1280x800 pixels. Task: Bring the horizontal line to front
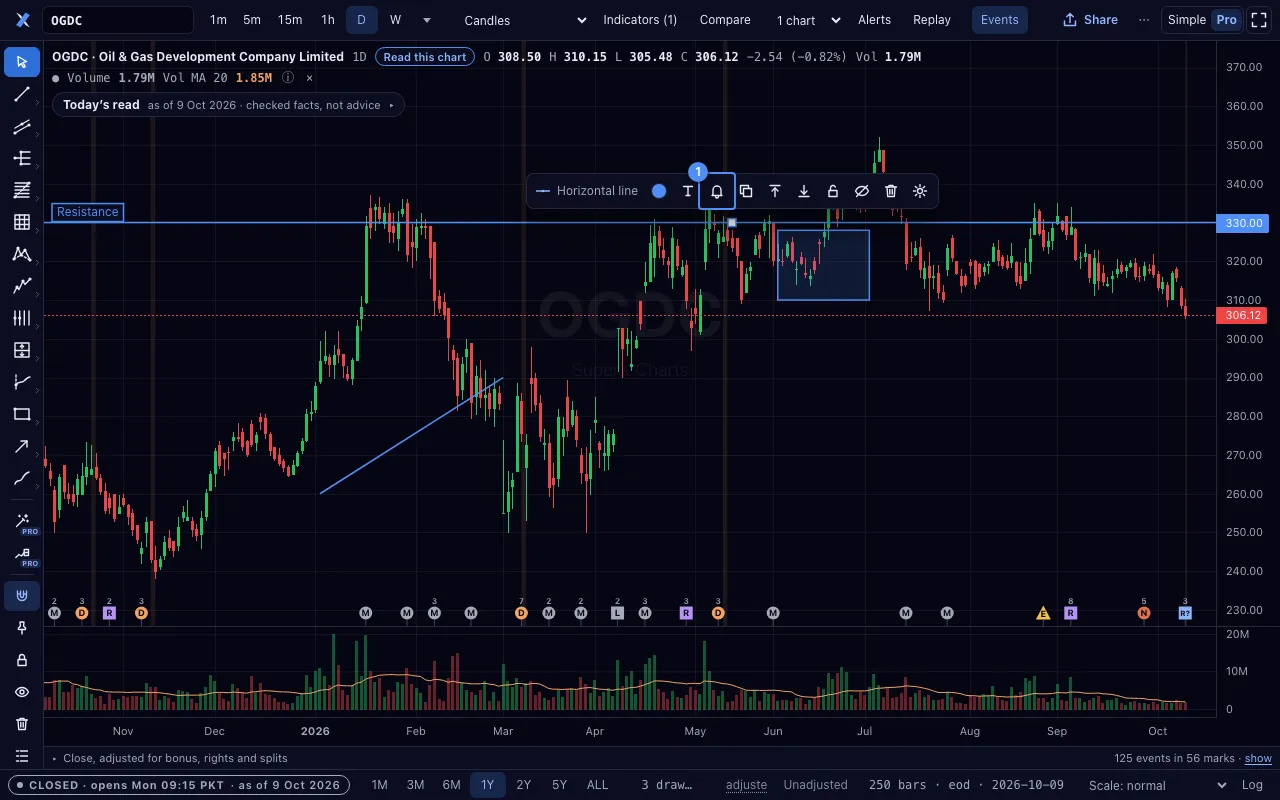coord(775,191)
